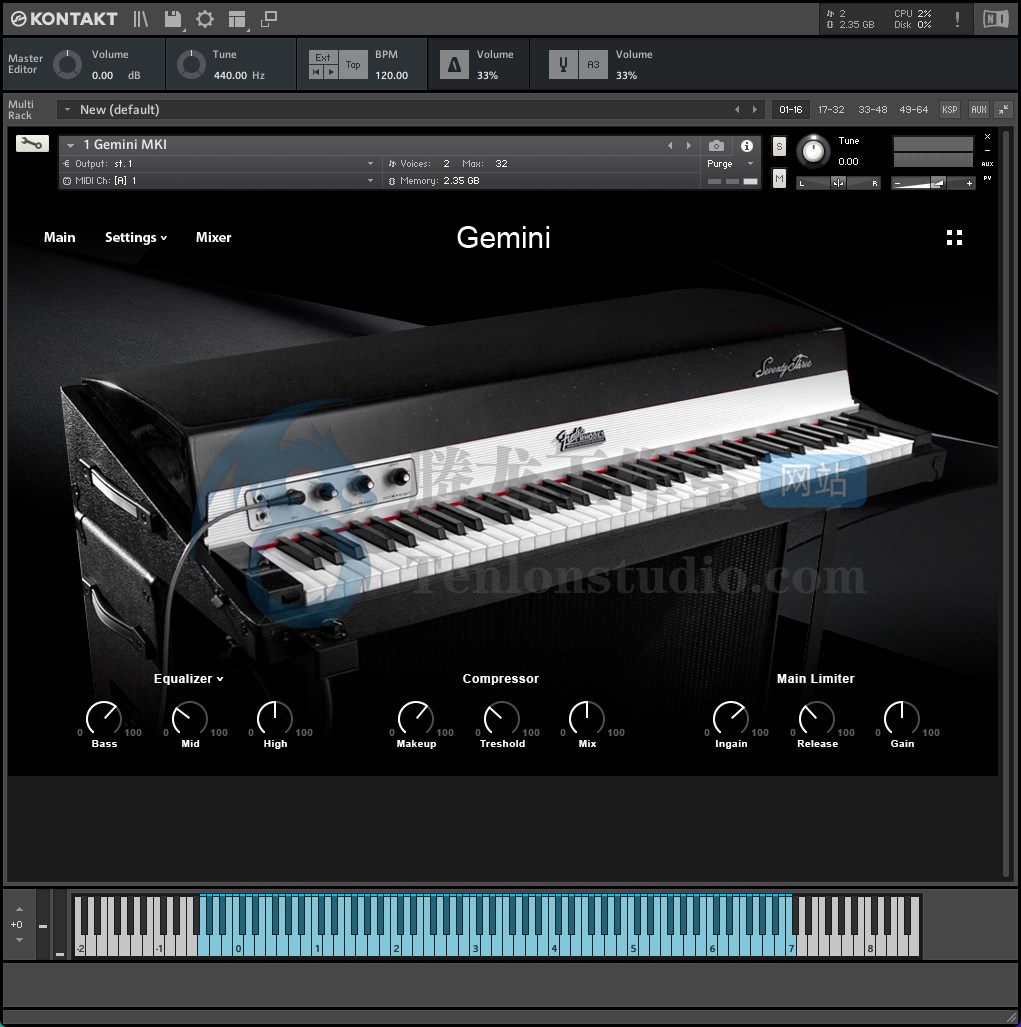
Task: Toggle the KSP multi script button
Action: [x=950, y=109]
